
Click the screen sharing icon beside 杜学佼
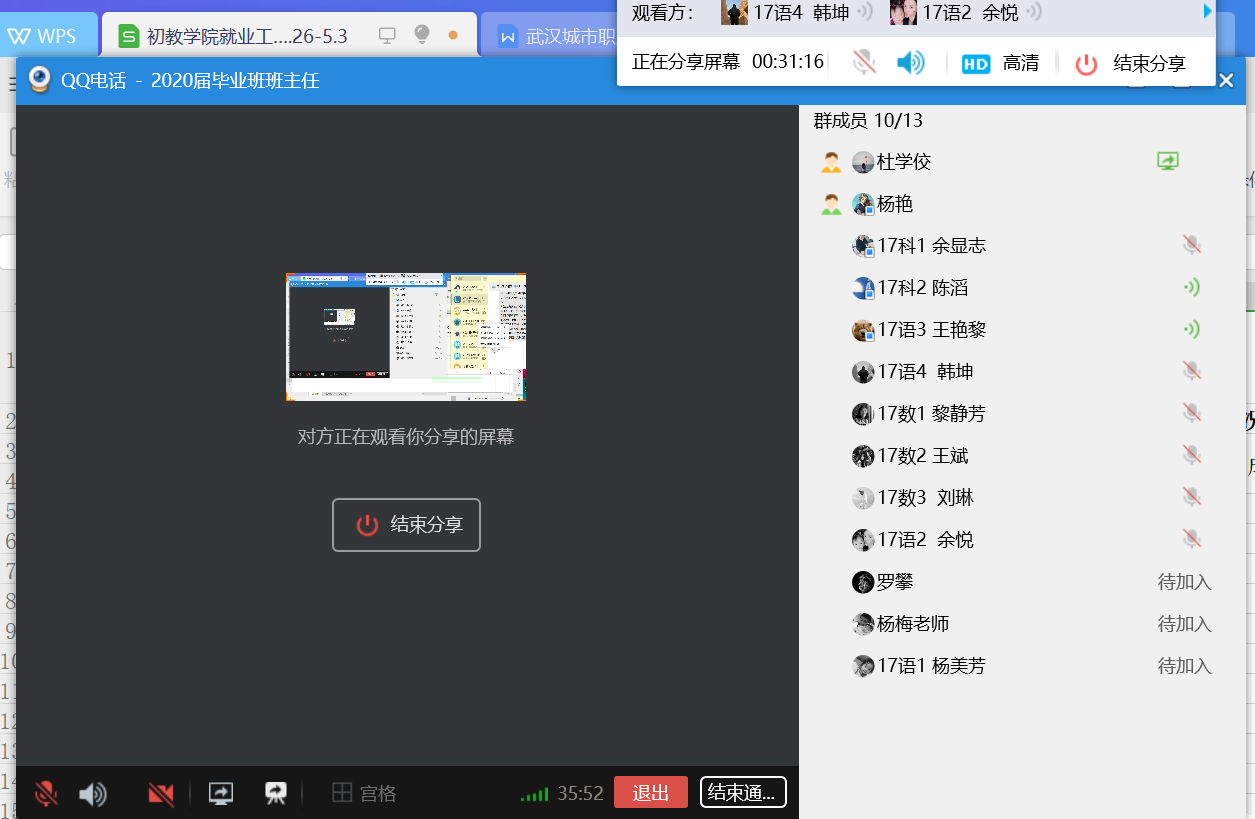(1167, 161)
